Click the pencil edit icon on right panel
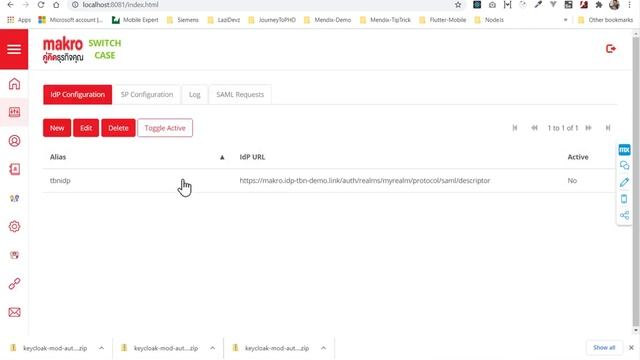This screenshot has height=360, width=640. 624,182
